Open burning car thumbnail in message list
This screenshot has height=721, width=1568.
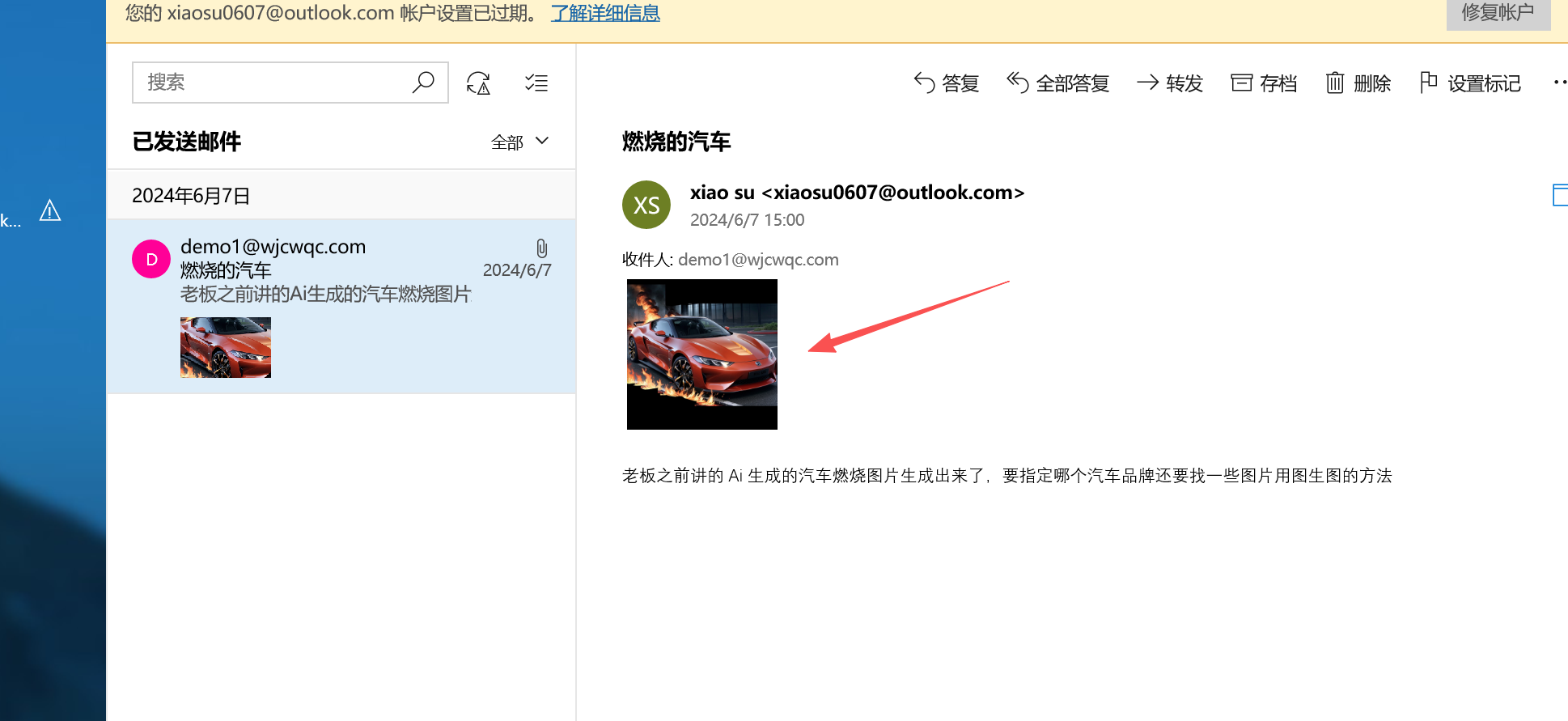(x=226, y=347)
